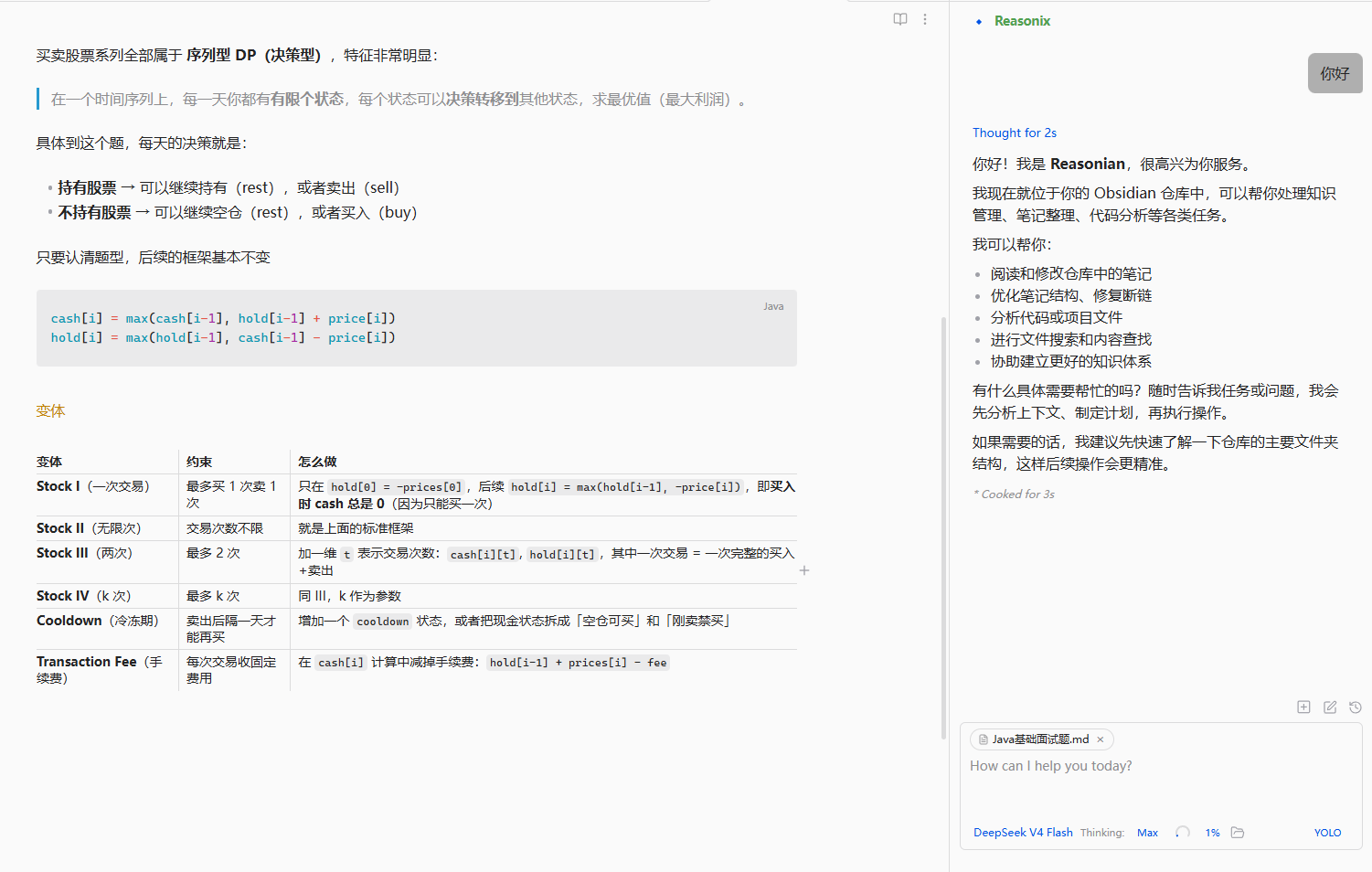Viewport: 1372px width, 872px height.
Task: Toggle YOLO mode
Action: point(1327,833)
